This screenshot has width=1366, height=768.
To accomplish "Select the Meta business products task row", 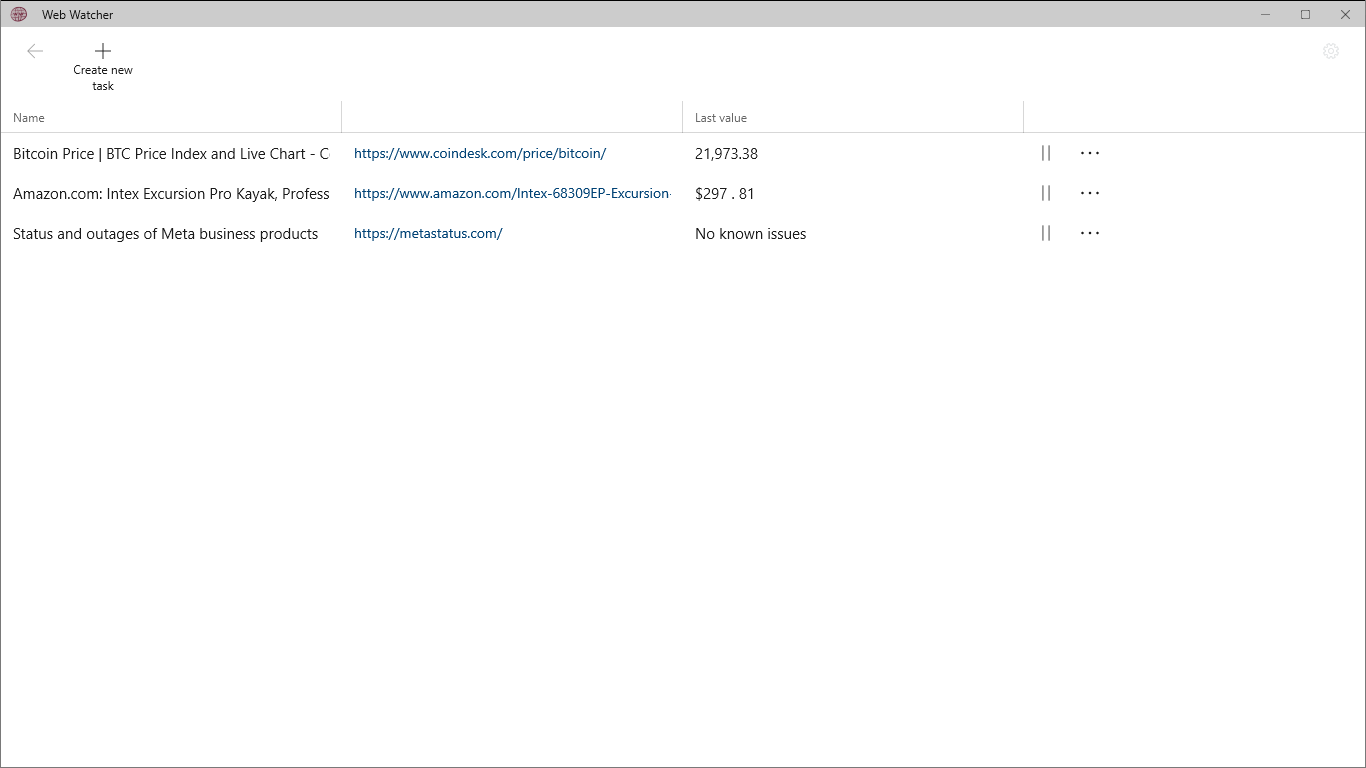I will pyautogui.click(x=165, y=233).
